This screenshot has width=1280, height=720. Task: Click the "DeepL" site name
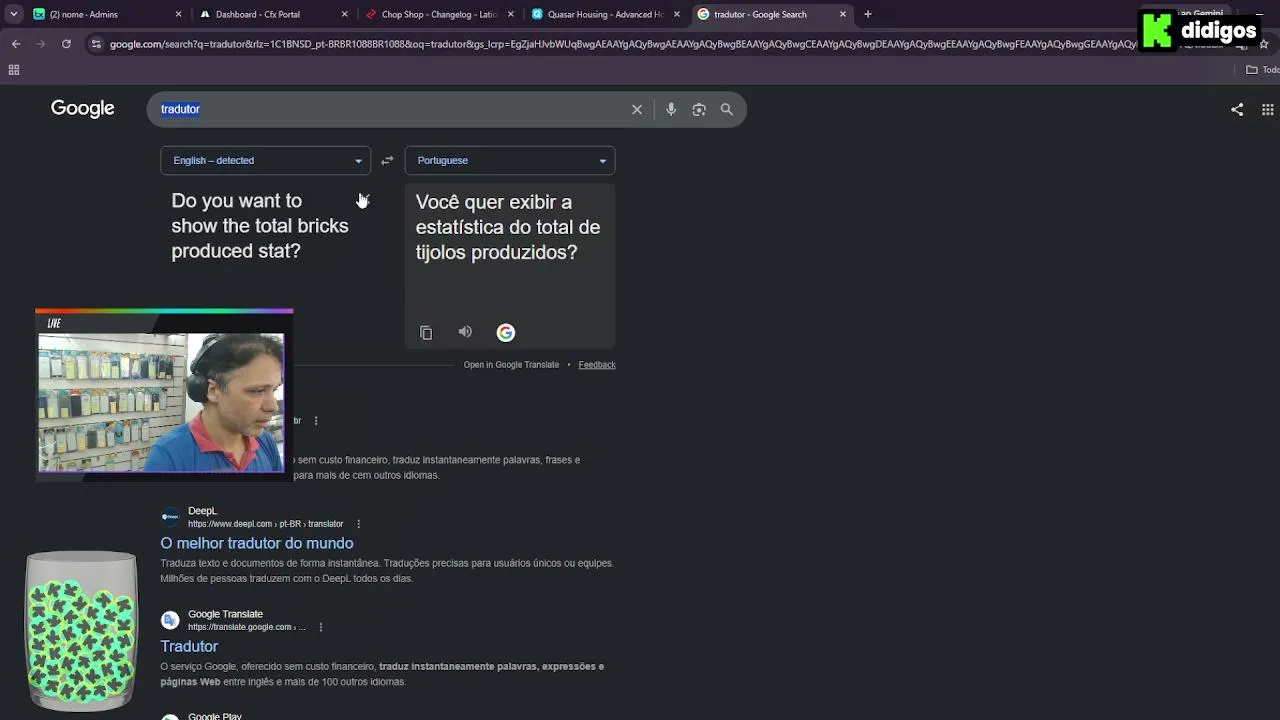tap(202, 511)
